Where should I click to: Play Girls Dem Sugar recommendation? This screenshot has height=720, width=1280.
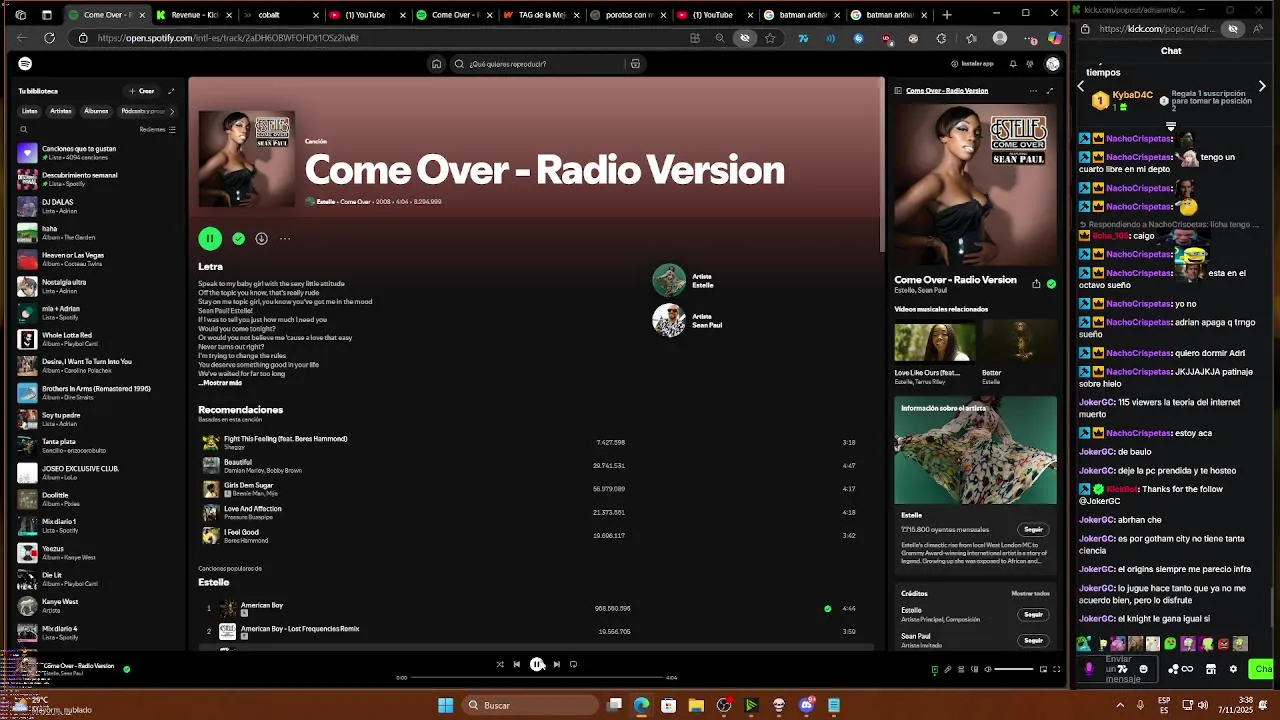(210, 489)
